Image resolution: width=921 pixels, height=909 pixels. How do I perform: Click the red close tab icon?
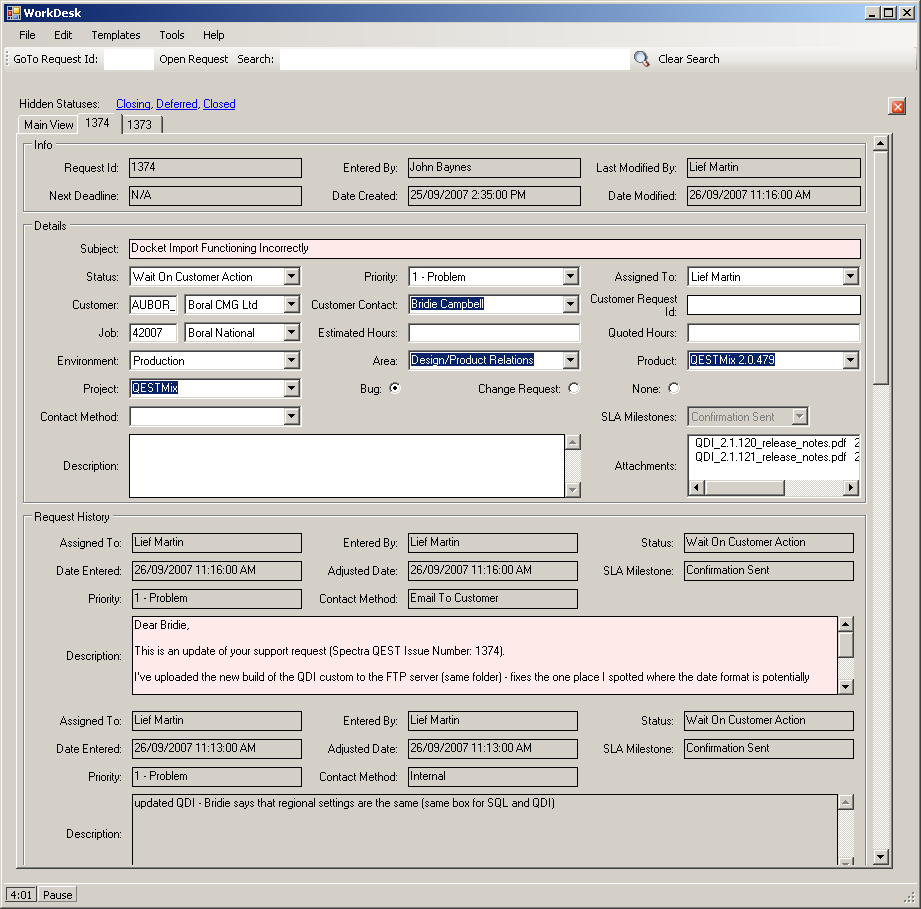tap(897, 107)
